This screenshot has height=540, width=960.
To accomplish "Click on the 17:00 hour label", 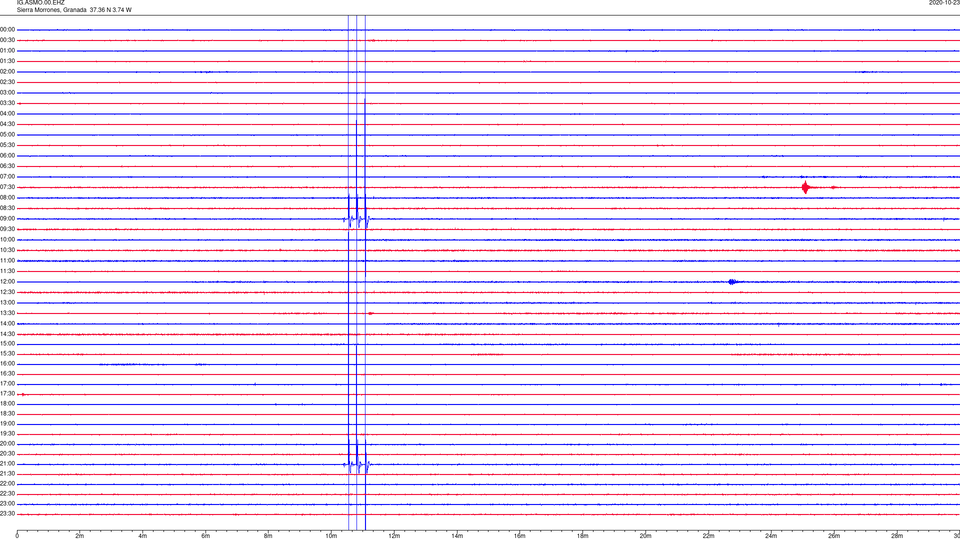I will [7, 384].
